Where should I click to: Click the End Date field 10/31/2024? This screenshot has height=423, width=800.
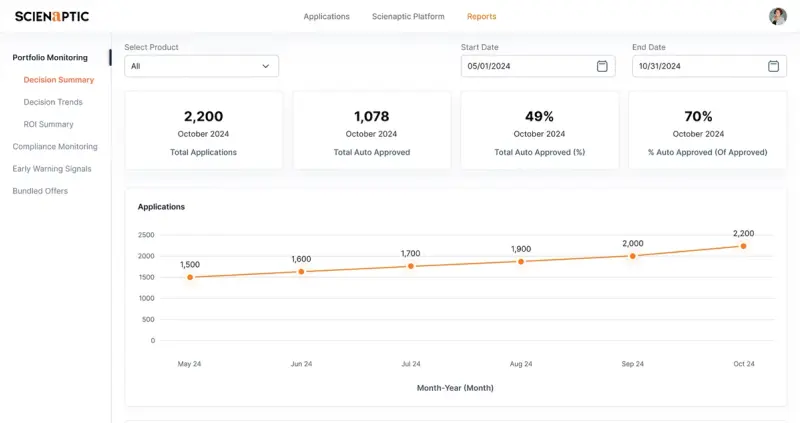(x=709, y=66)
